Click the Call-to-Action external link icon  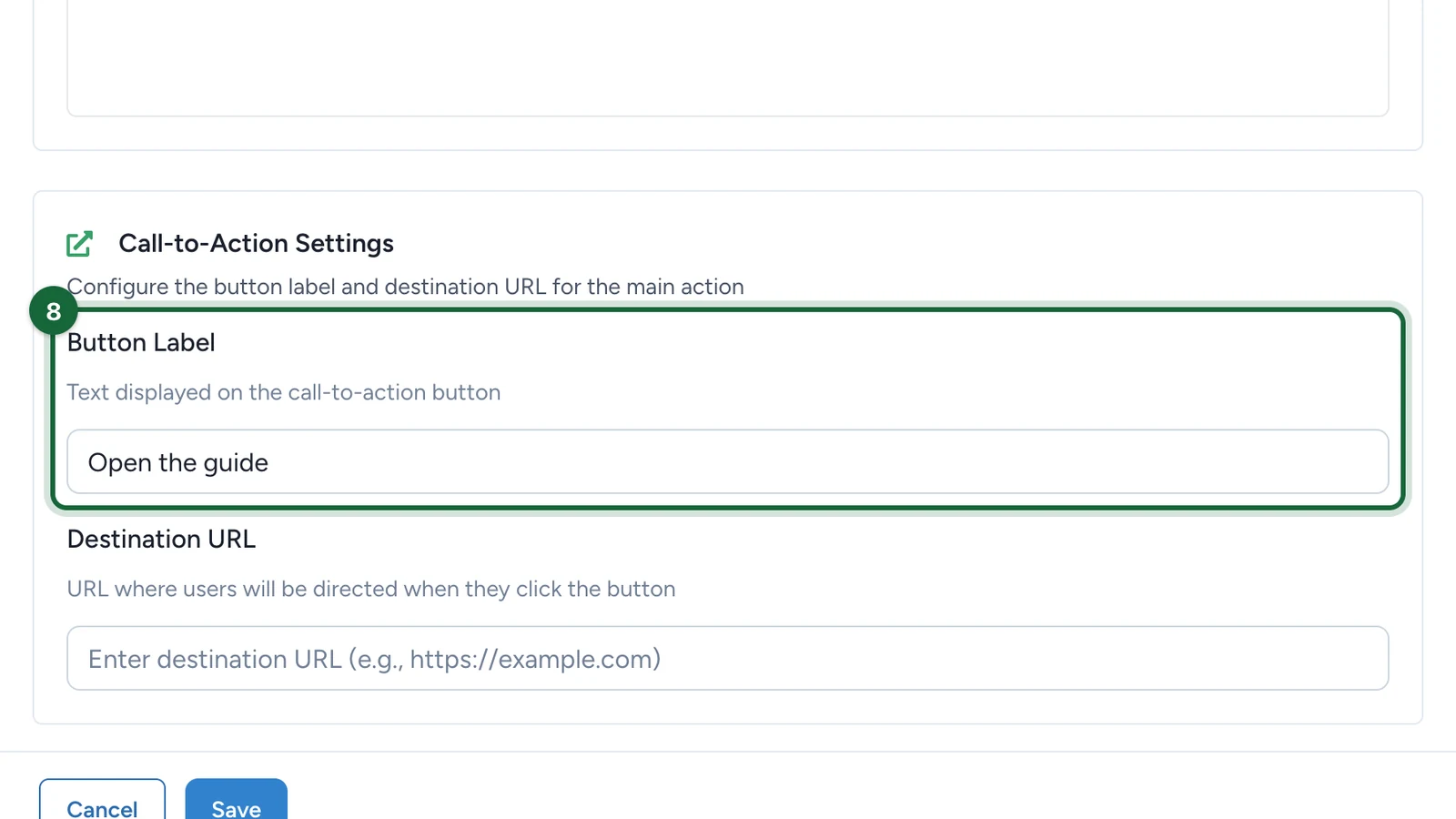[x=80, y=244]
